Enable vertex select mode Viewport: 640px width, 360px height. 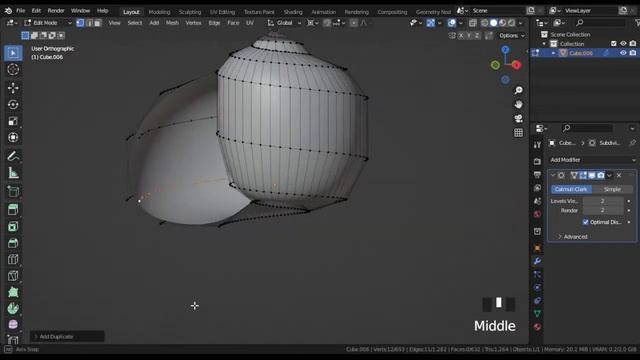[x=80, y=23]
